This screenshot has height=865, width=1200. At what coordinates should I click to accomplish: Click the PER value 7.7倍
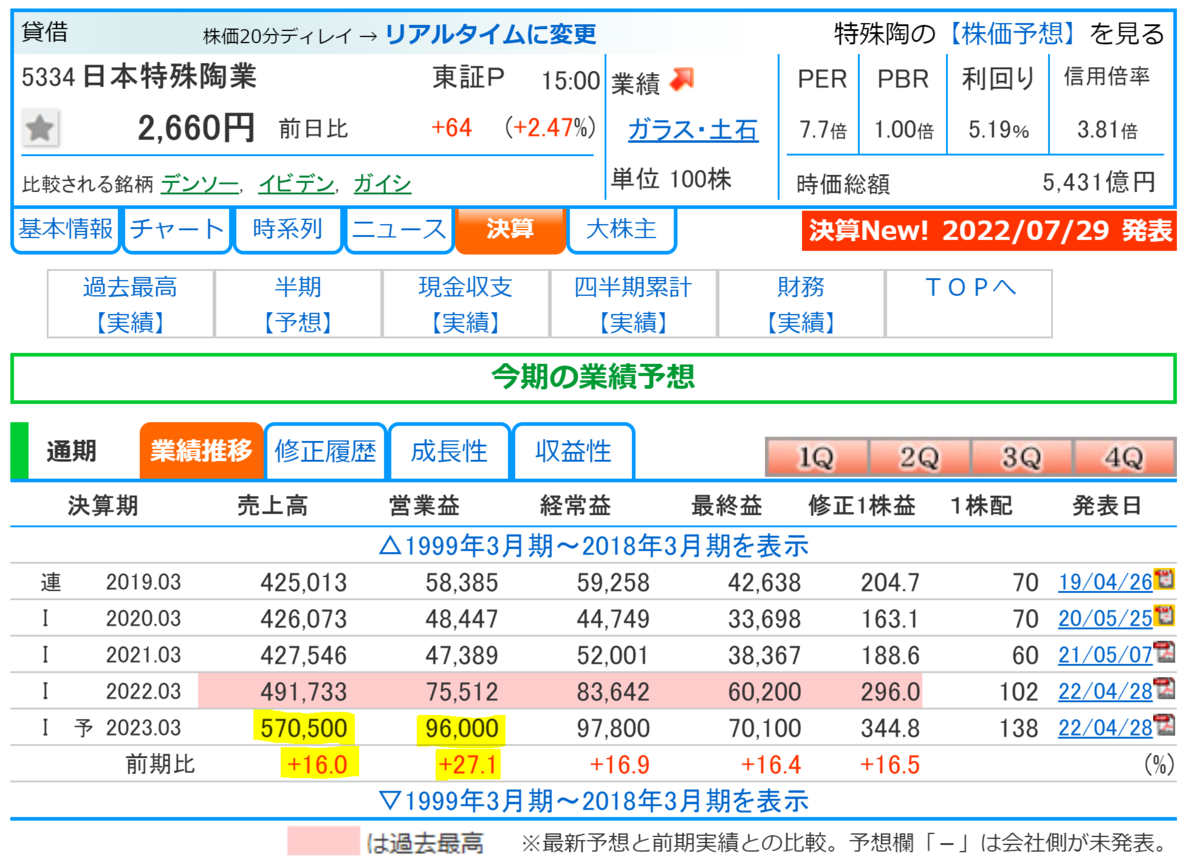(823, 130)
